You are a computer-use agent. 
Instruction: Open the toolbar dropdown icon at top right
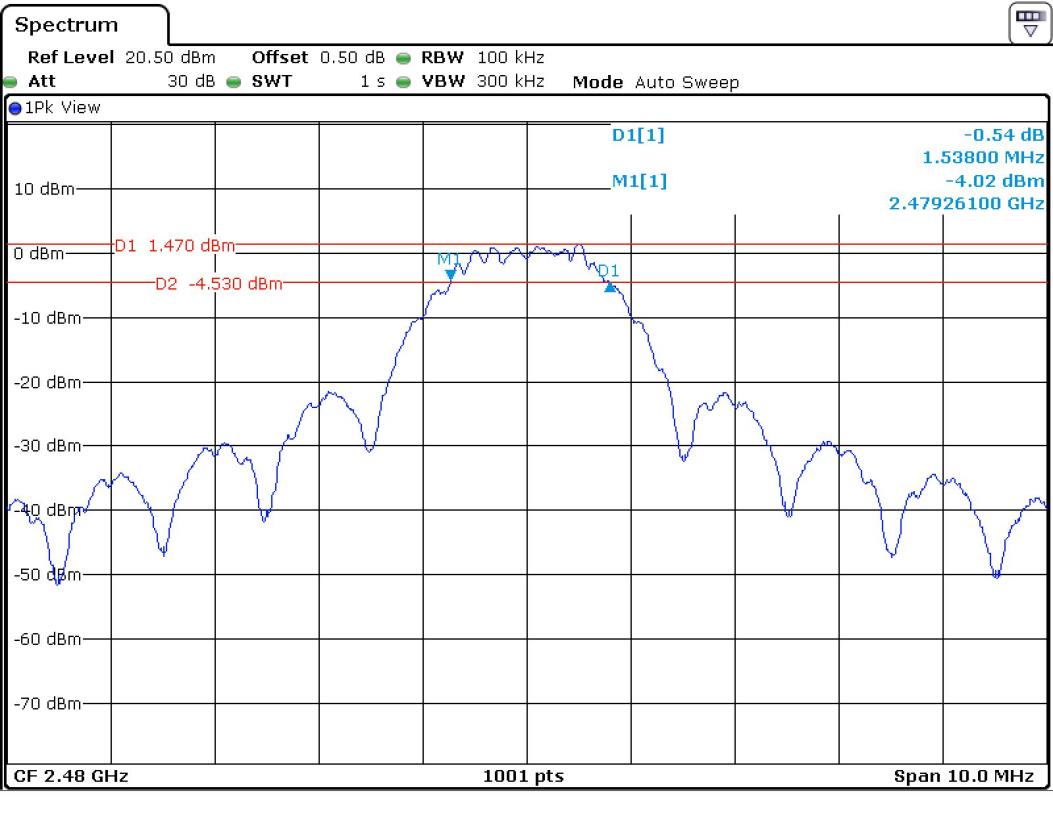pyautogui.click(x=1030, y=23)
